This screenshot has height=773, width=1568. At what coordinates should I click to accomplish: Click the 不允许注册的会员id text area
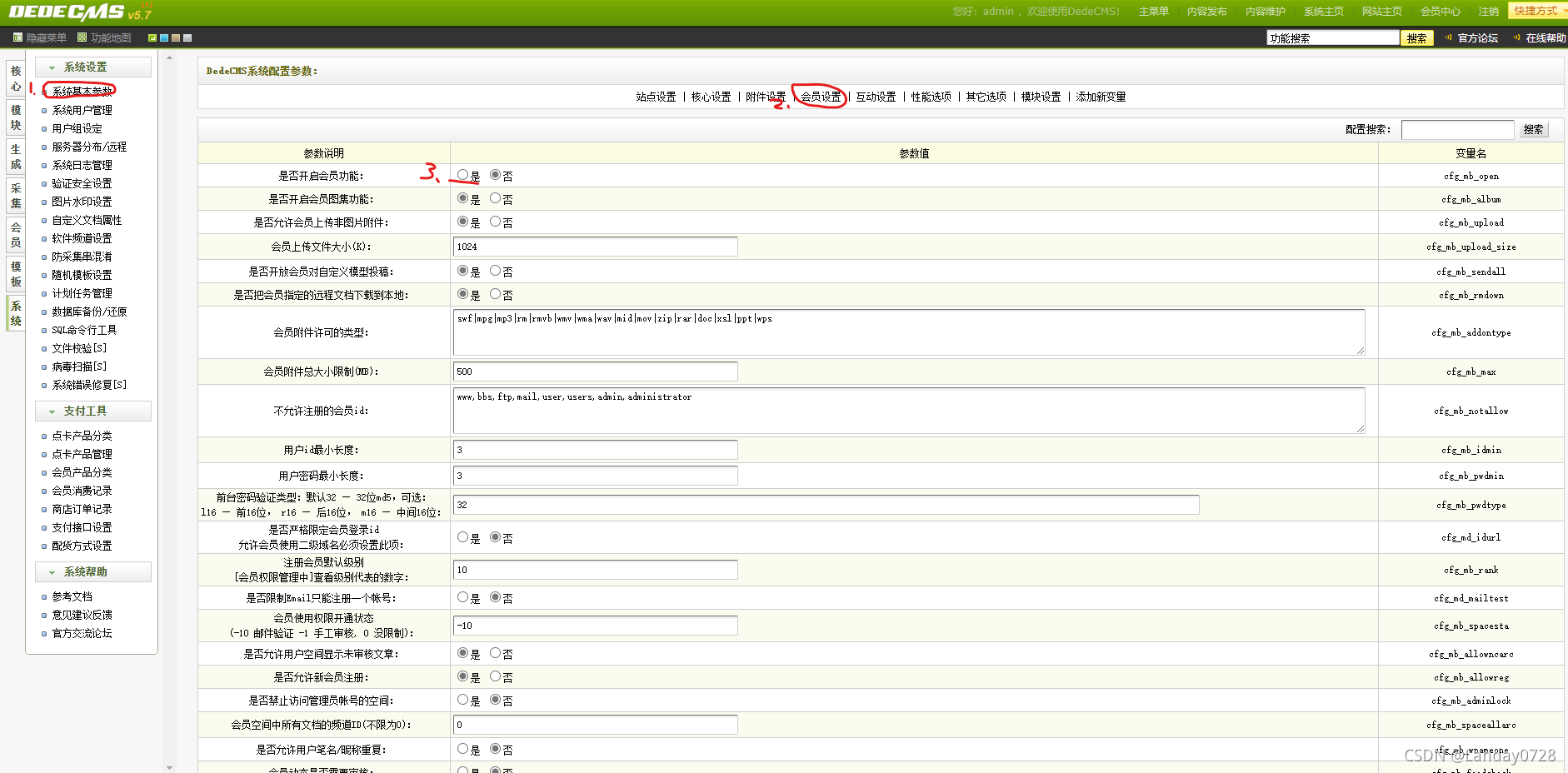pyautogui.click(x=909, y=411)
